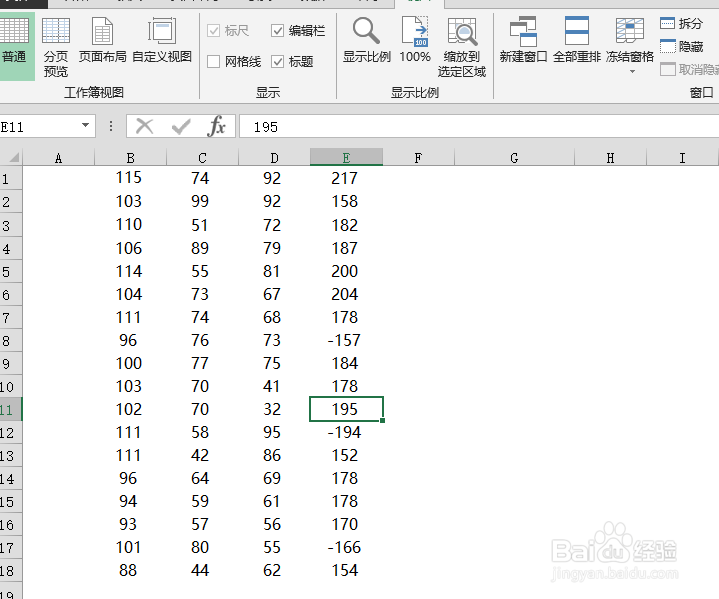Toggle the Headings (标题) checkbox
This screenshot has height=599, width=719.
coord(277,61)
